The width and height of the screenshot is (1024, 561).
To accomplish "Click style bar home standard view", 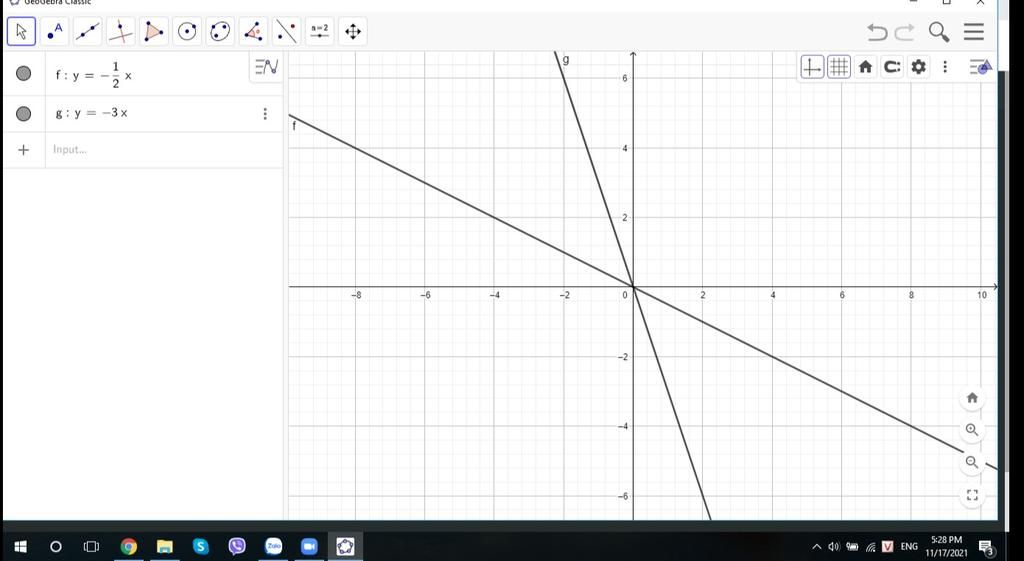I will 865,67.
